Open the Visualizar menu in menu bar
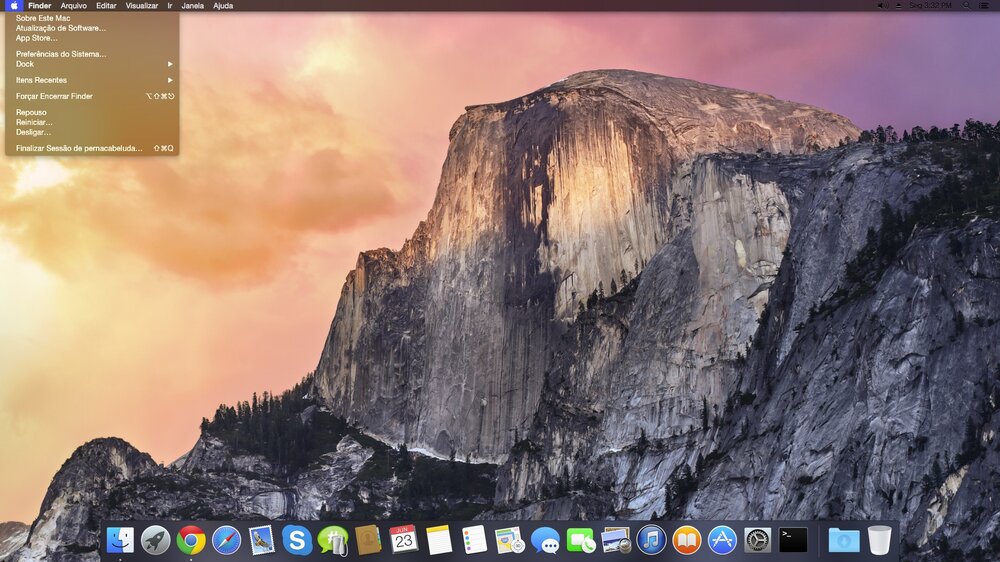1000x562 pixels. click(141, 6)
